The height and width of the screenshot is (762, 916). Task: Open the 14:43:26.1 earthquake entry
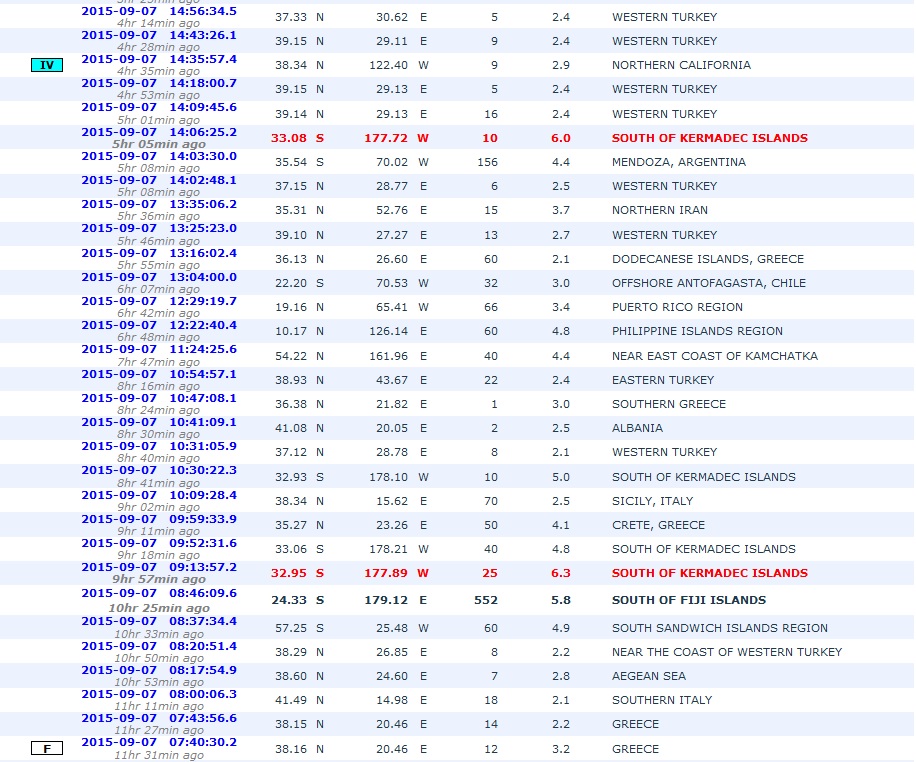pyautogui.click(x=159, y=35)
